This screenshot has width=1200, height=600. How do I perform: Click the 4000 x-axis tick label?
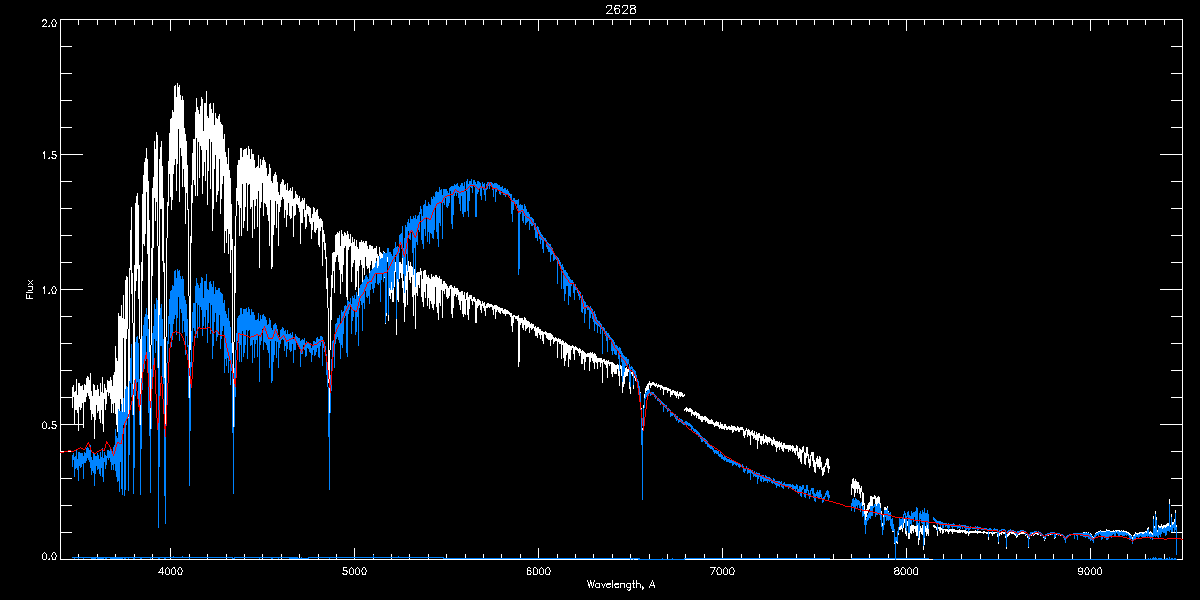[x=170, y=572]
